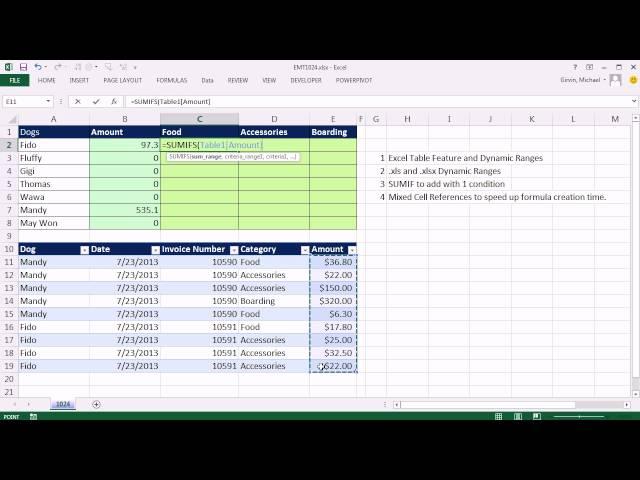
Task: Click the smiley feedback icon
Action: (633, 80)
